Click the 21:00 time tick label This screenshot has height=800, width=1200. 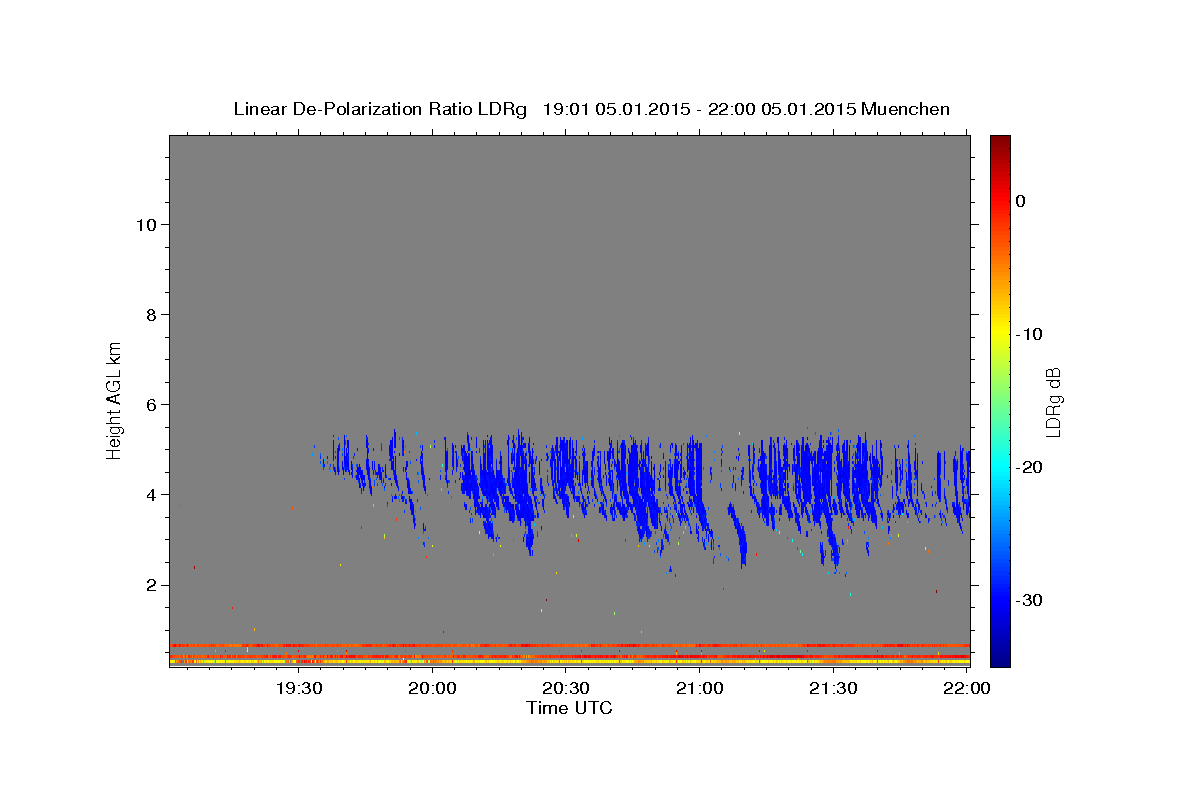[x=700, y=688]
